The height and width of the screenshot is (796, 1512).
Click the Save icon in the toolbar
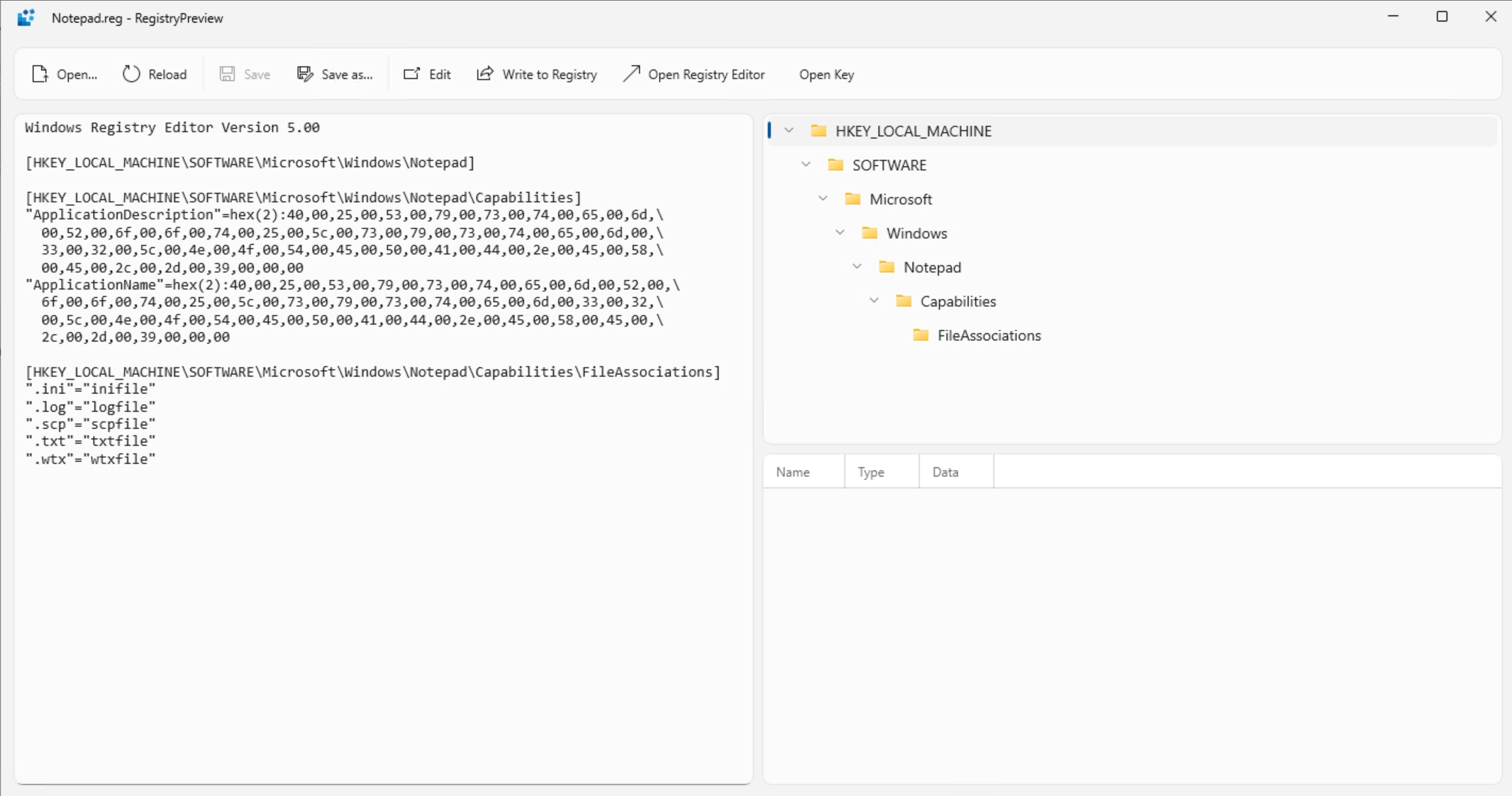click(228, 74)
